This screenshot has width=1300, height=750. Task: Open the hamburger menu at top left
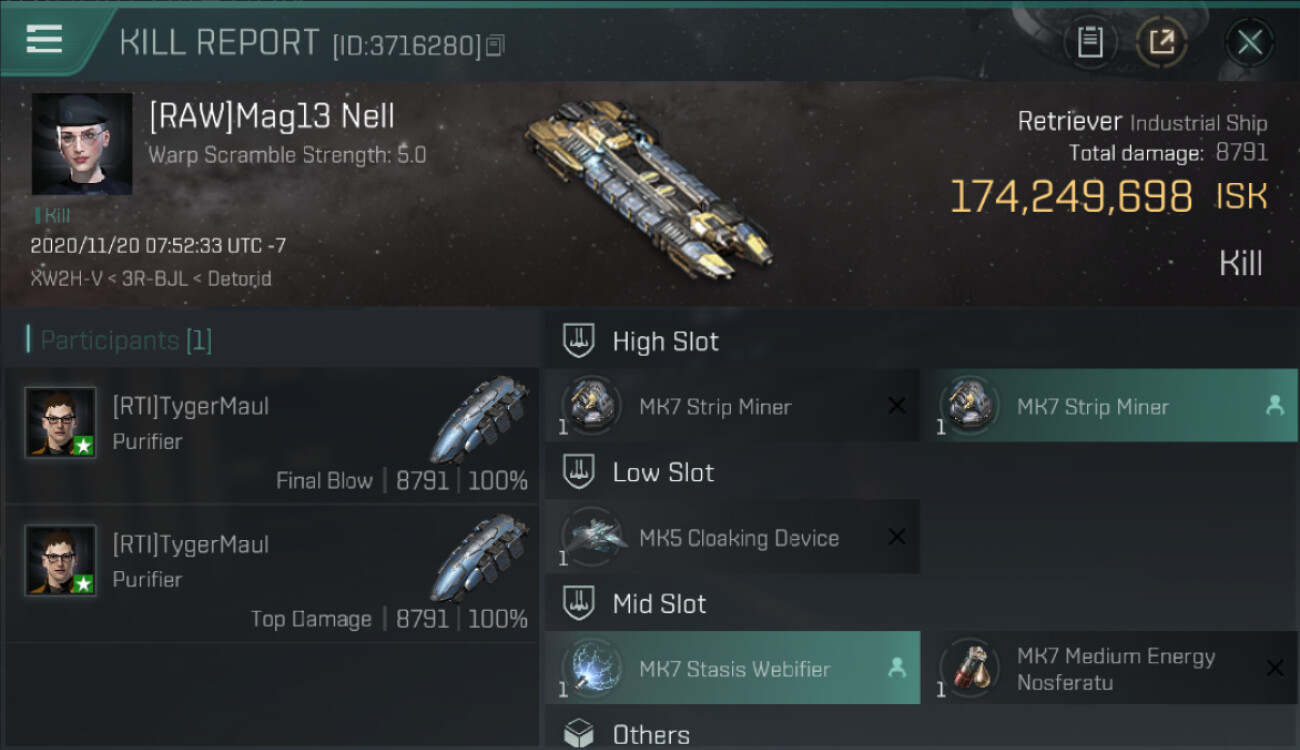(44, 40)
